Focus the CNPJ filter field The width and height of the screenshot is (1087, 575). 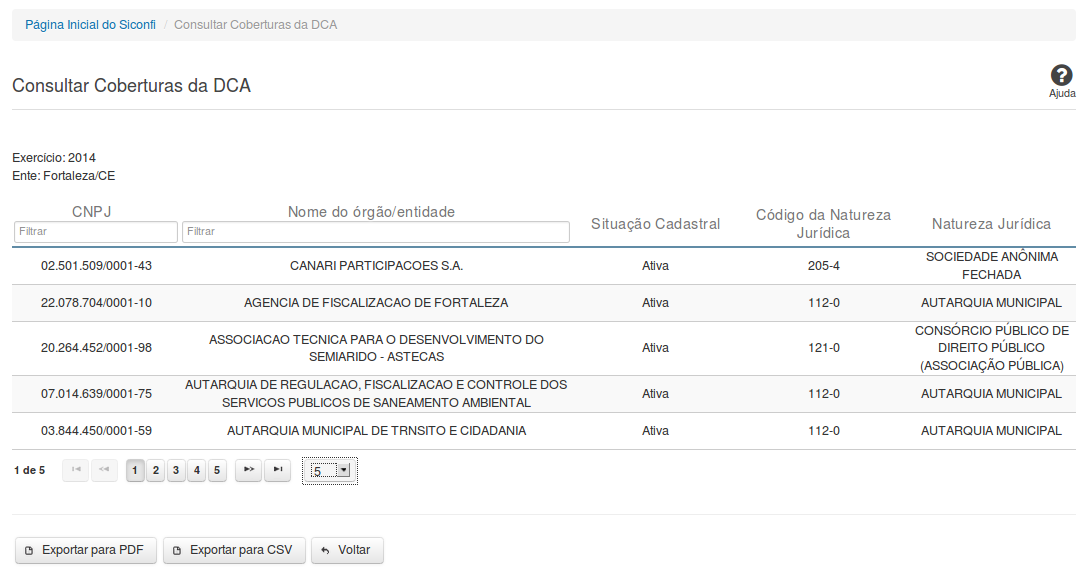tap(96, 232)
